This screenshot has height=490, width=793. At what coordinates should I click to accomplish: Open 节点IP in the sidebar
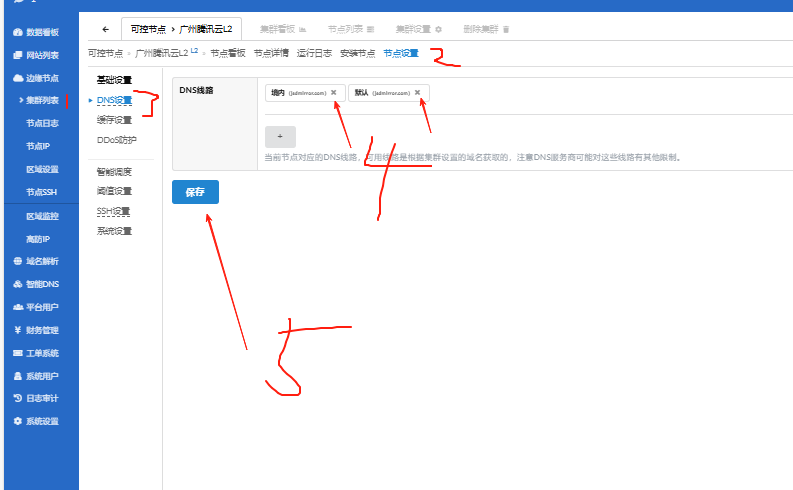pyautogui.click(x=38, y=146)
